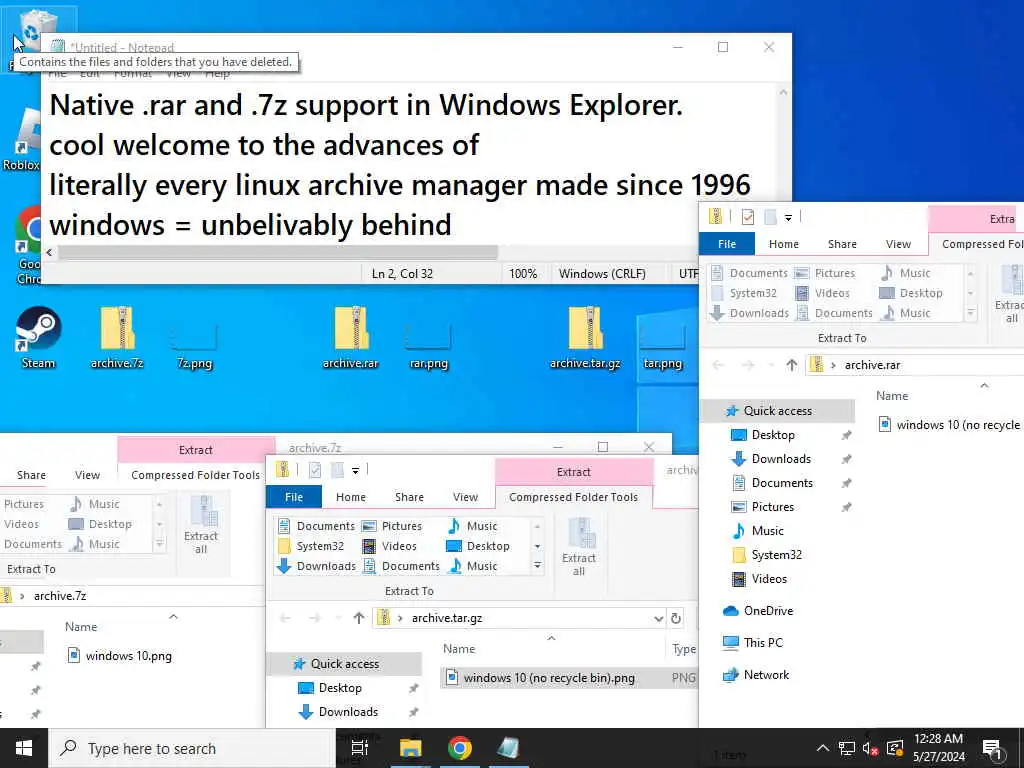Image resolution: width=1024 pixels, height=768 pixels.
Task: Select archive.7z file on the desktop
Action: 117,338
